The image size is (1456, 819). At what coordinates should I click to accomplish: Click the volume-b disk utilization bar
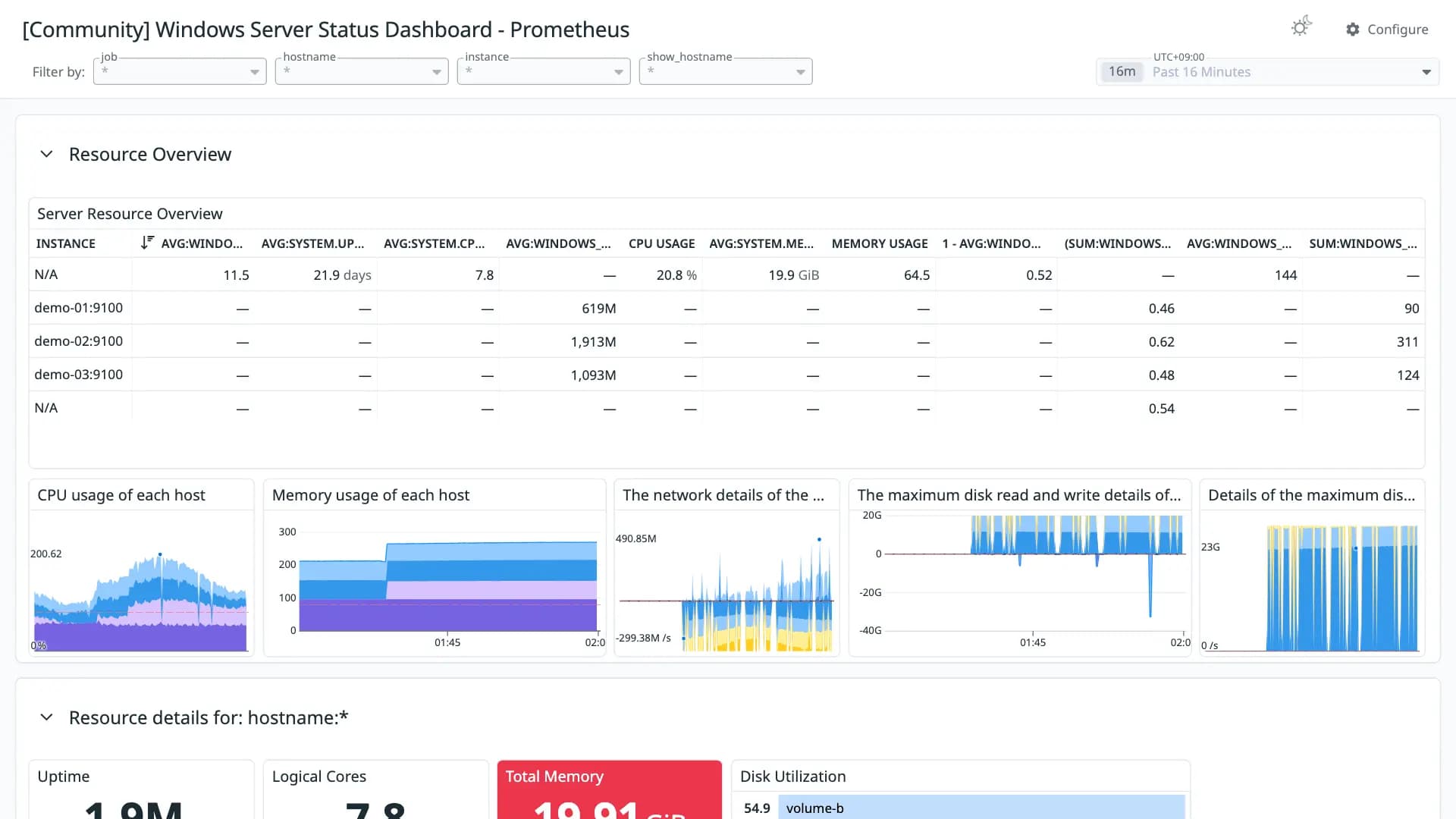coord(981,807)
